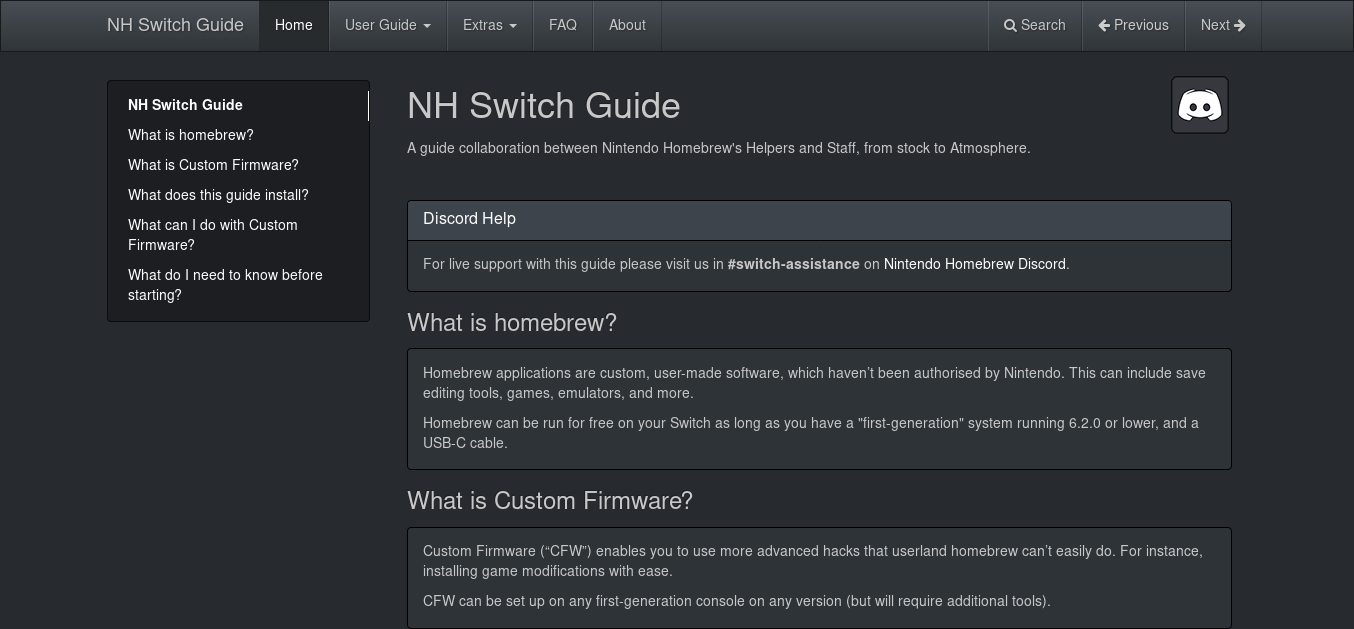Open the FAQ page from navbar
Screen dimensions: 1354x629
coord(563,25)
